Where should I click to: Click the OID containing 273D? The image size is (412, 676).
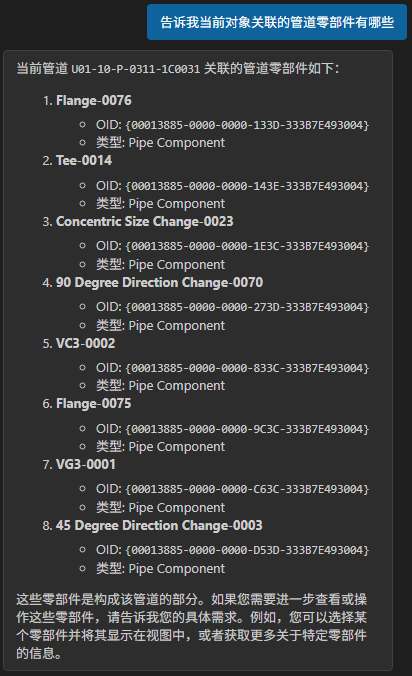[248, 307]
